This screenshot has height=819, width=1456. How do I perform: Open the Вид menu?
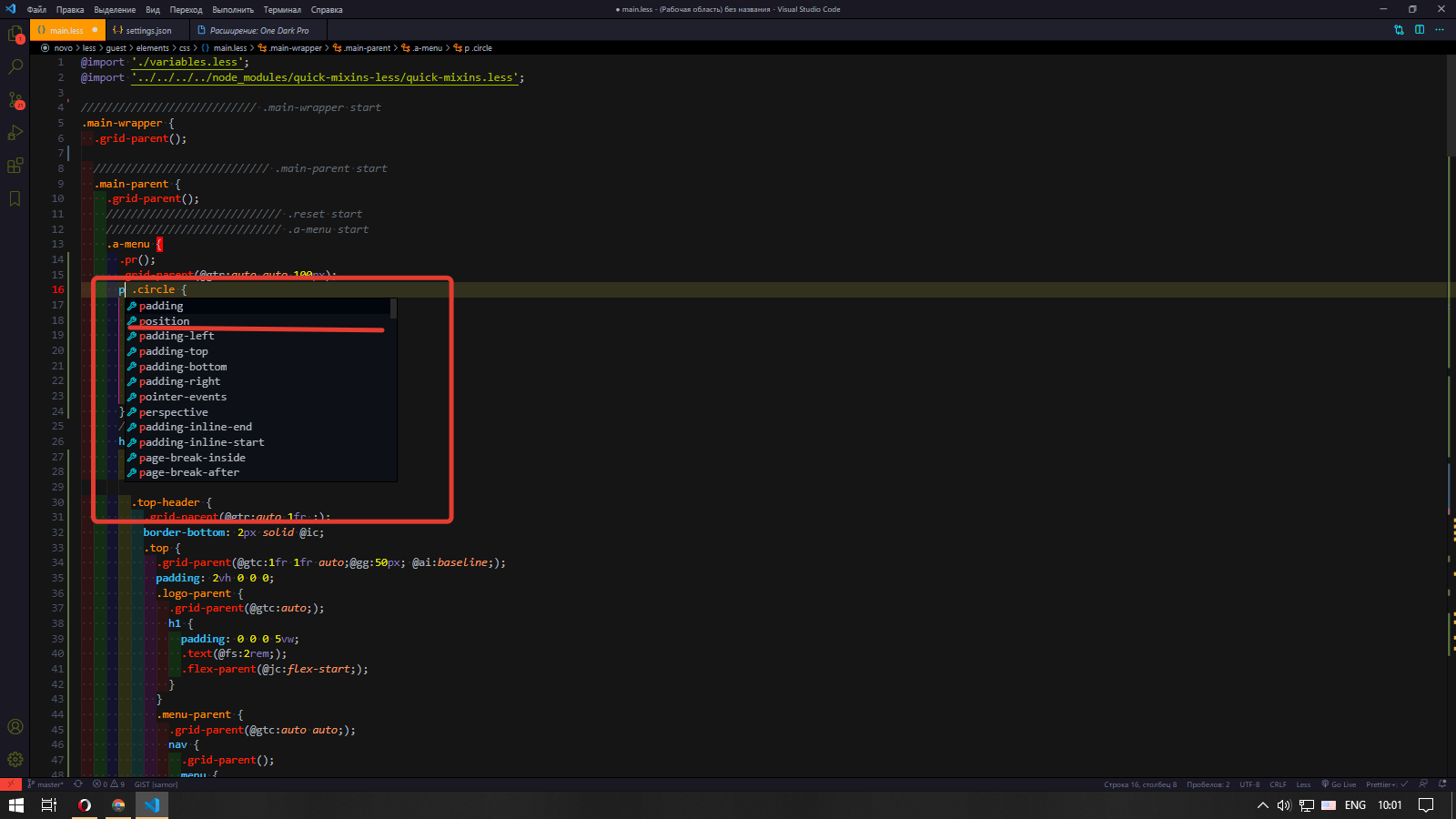coord(153,9)
